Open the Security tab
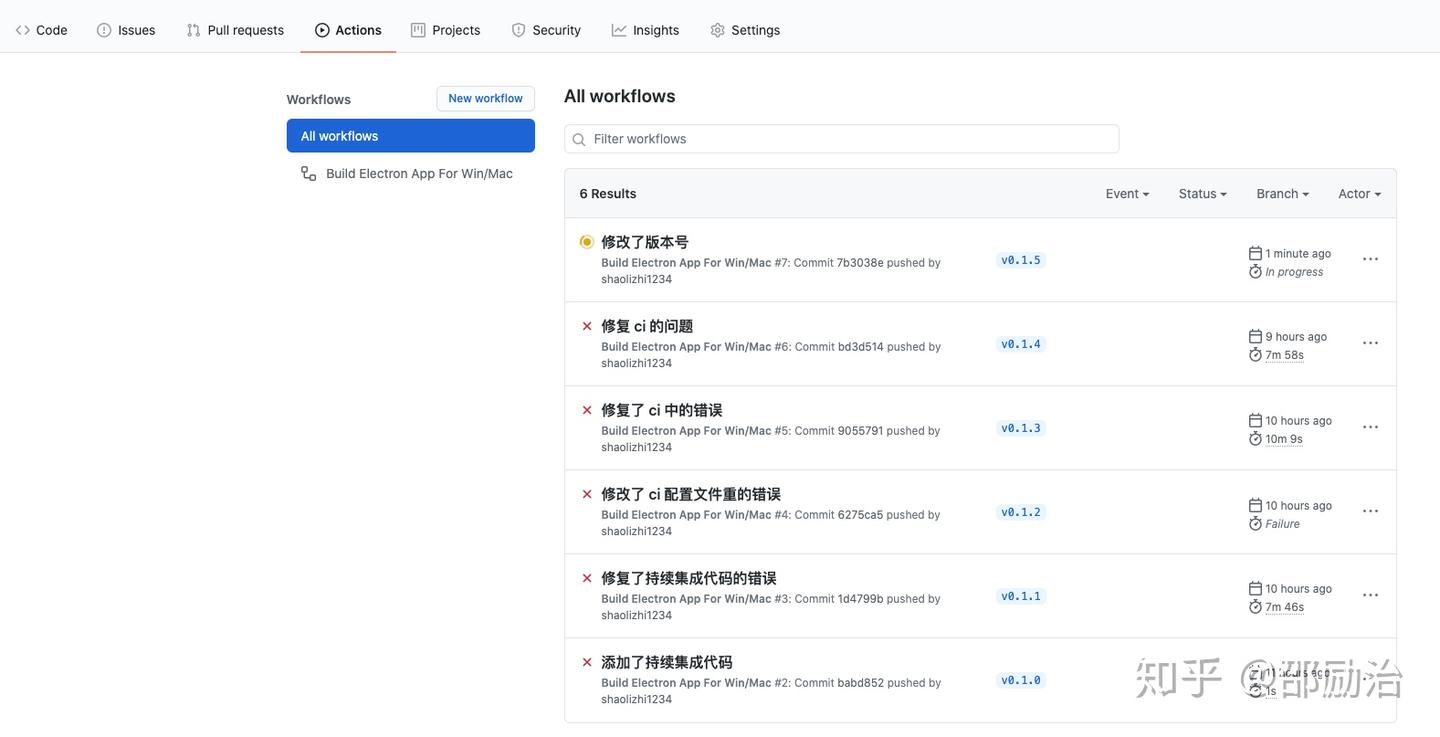Viewport: 1440px width, 737px height. 546,30
